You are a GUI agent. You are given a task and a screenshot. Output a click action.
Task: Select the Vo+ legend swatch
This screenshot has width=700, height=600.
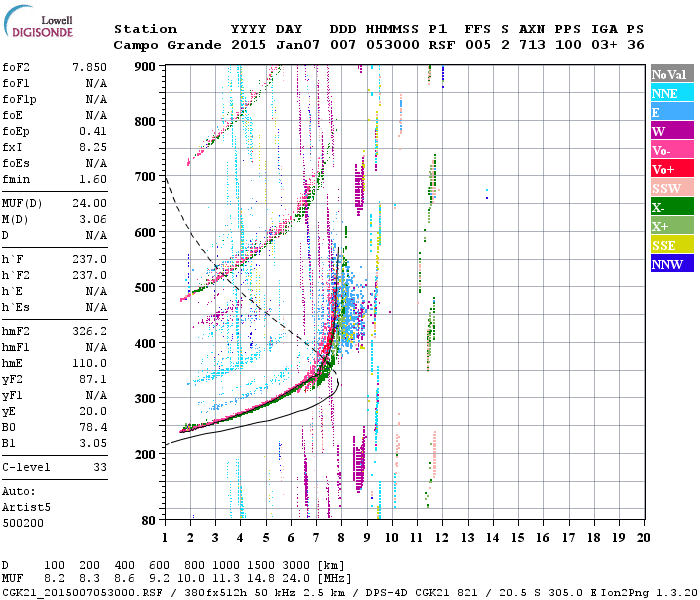coord(672,169)
